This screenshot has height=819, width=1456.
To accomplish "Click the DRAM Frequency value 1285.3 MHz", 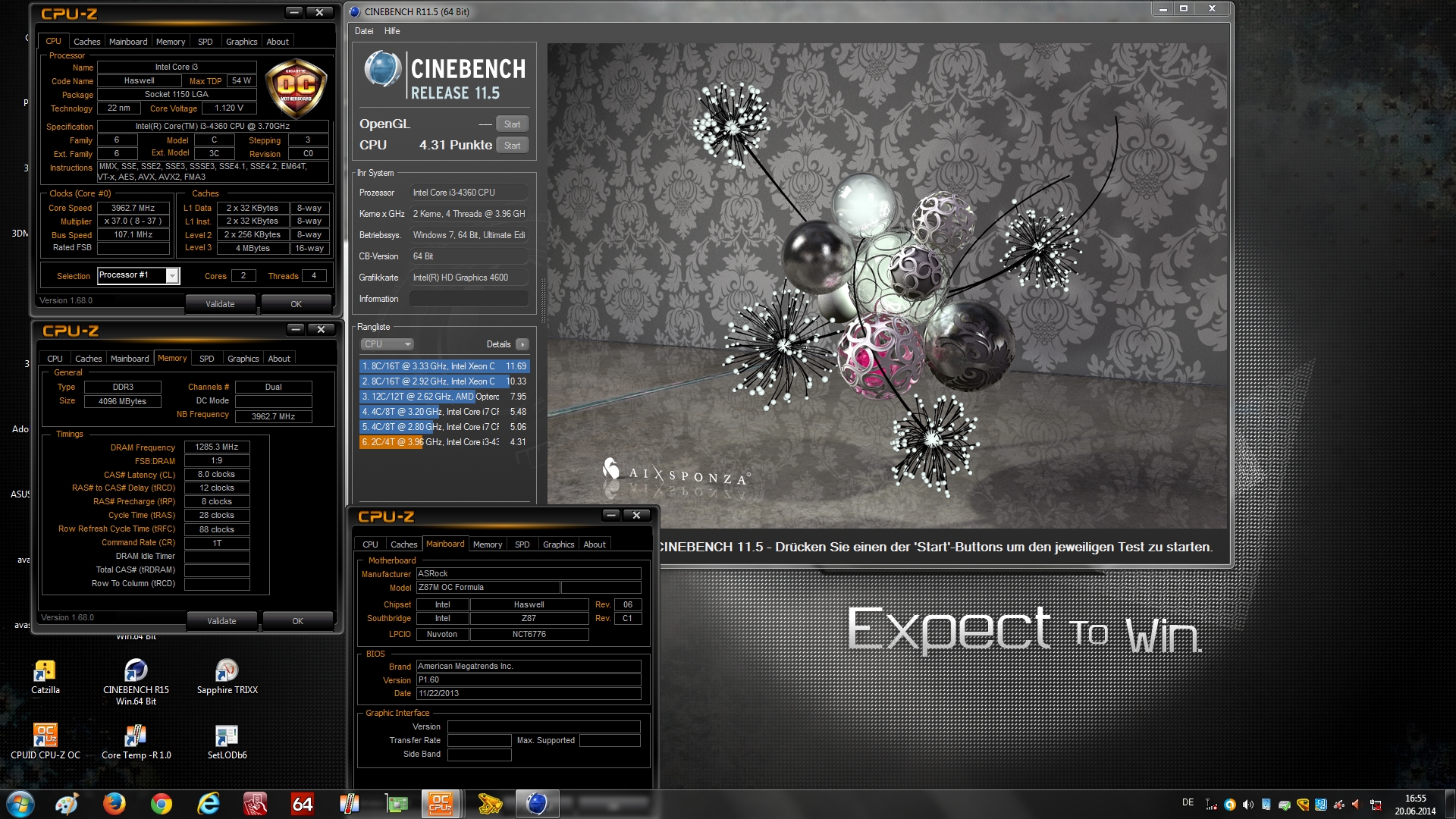I will coord(217,447).
